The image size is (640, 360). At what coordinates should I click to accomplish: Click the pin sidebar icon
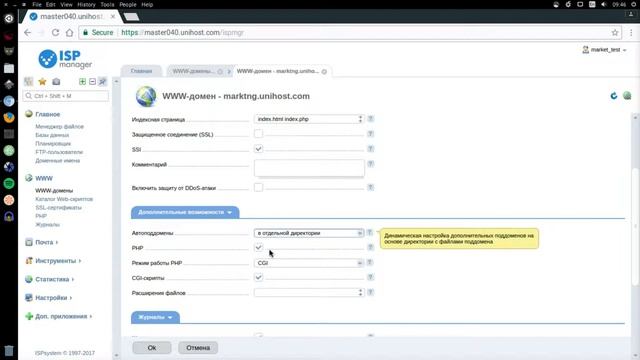[x=102, y=82]
